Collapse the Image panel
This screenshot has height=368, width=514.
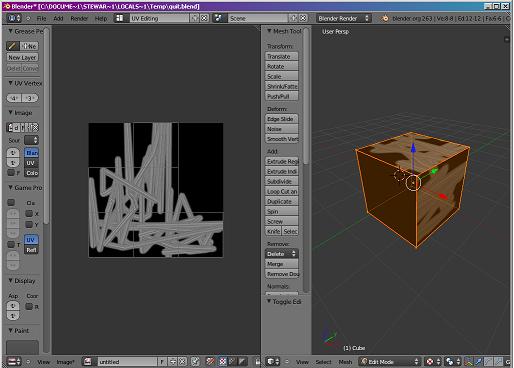[x=10, y=112]
